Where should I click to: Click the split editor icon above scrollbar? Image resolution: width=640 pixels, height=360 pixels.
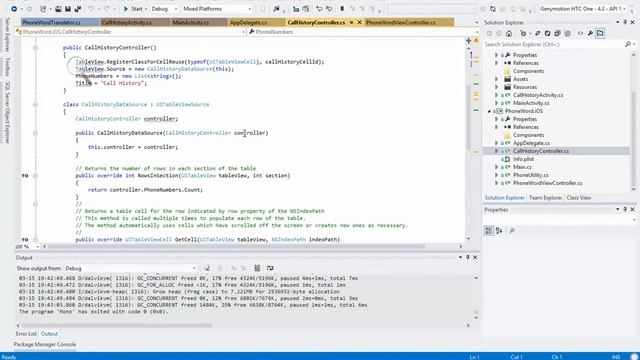[468, 40]
